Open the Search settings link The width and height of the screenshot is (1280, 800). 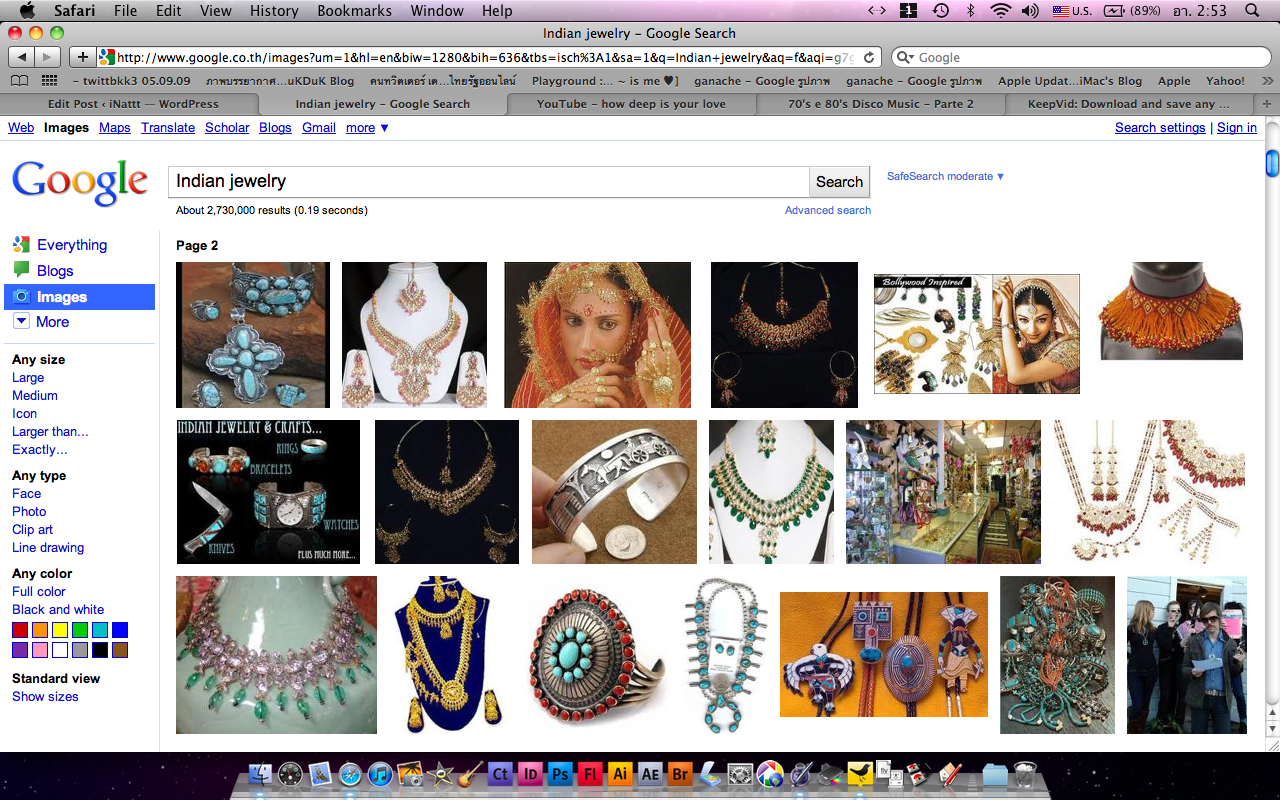(x=1160, y=128)
